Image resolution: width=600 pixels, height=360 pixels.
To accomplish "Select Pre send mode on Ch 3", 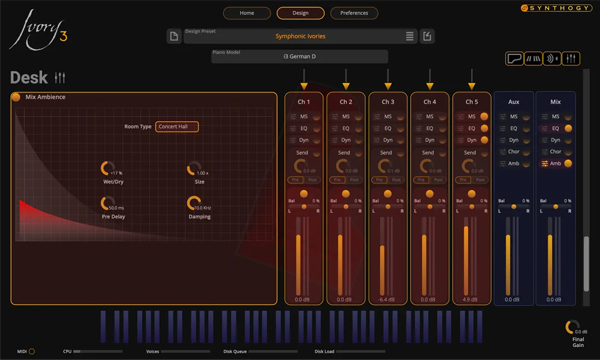I will (379, 180).
